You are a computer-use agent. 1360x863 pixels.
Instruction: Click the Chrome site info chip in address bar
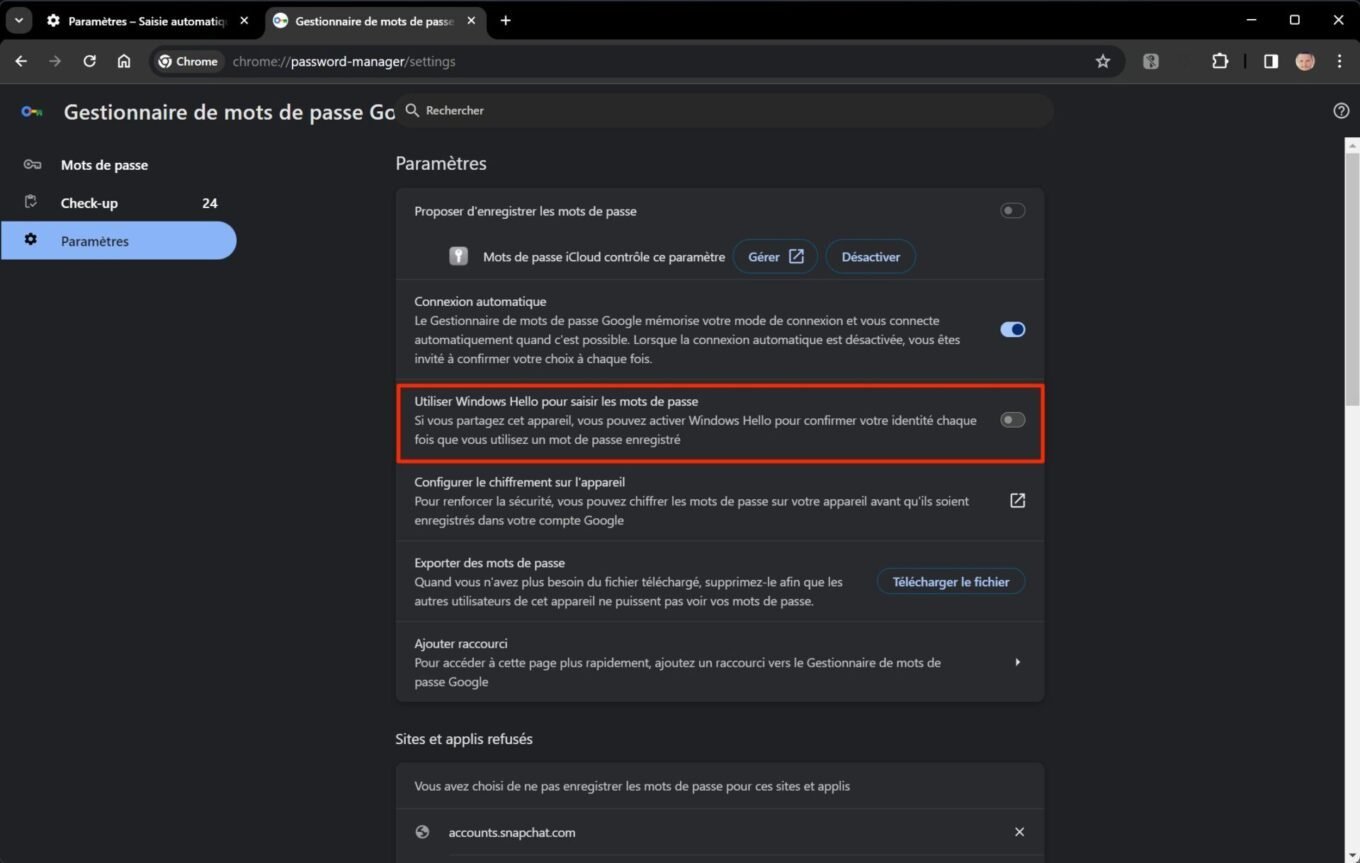pos(188,61)
